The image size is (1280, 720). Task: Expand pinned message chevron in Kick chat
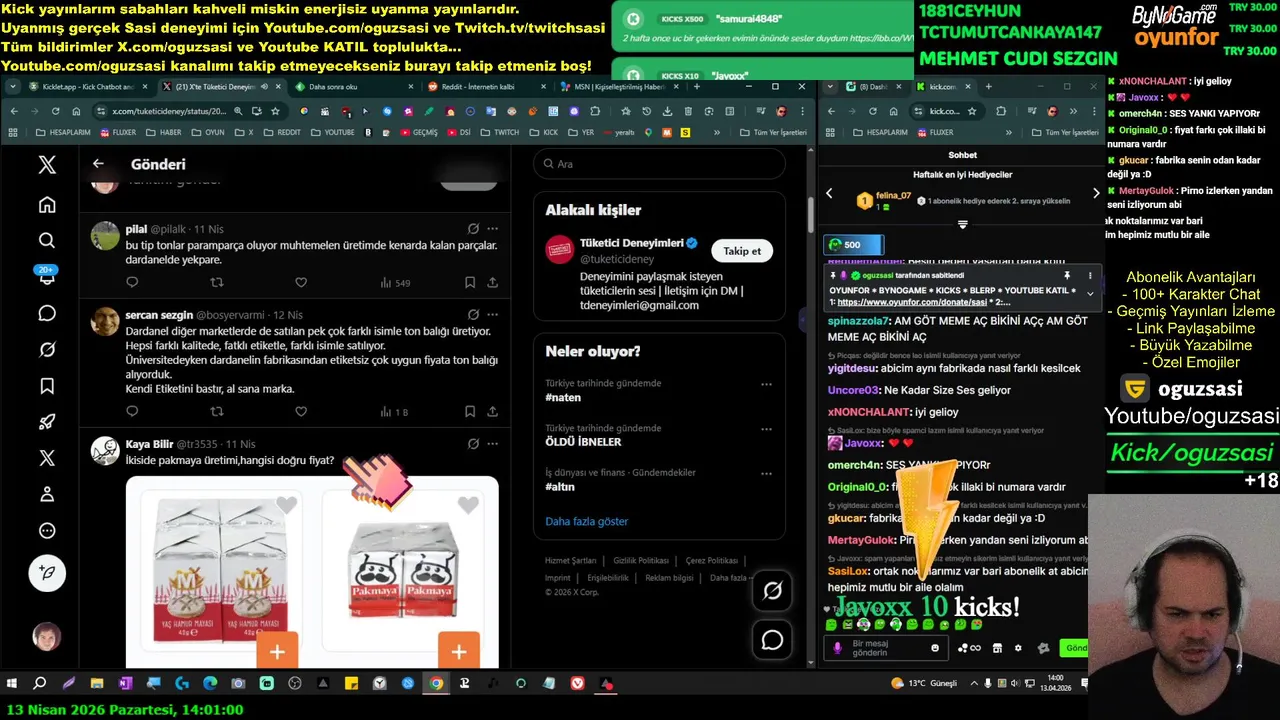tap(1090, 293)
